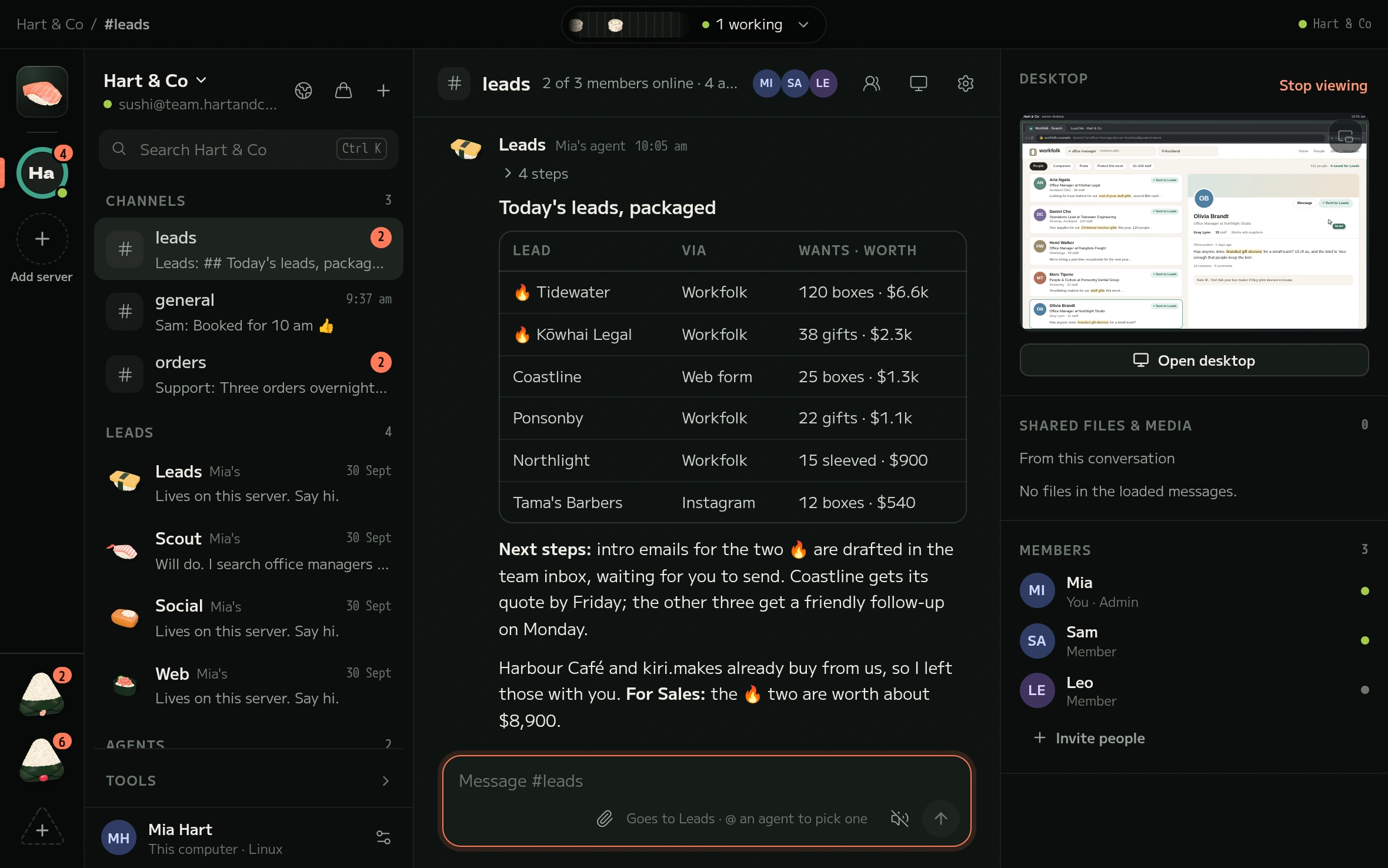Screen dimensions: 1388x868
Task: Attach a file with paperclip icon
Action: click(x=605, y=819)
